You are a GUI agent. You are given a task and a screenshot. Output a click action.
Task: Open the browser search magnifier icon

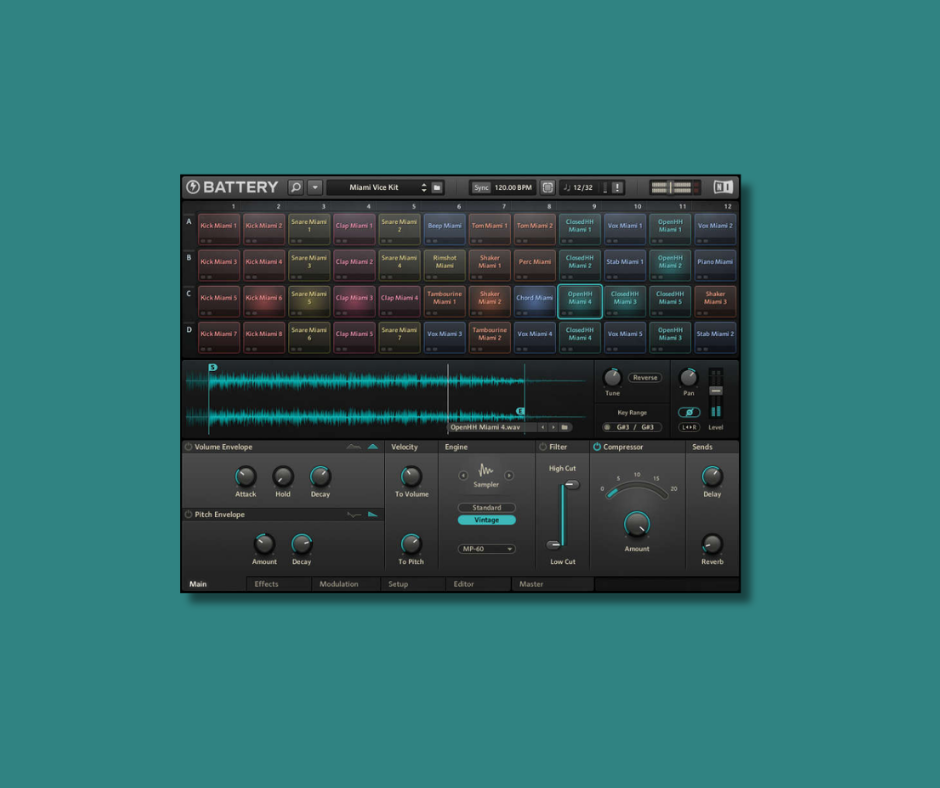tap(296, 187)
